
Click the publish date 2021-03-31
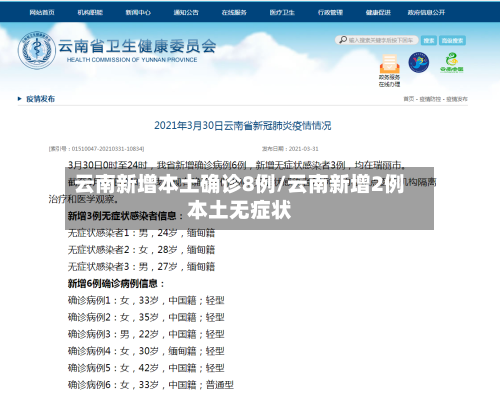[303, 149]
